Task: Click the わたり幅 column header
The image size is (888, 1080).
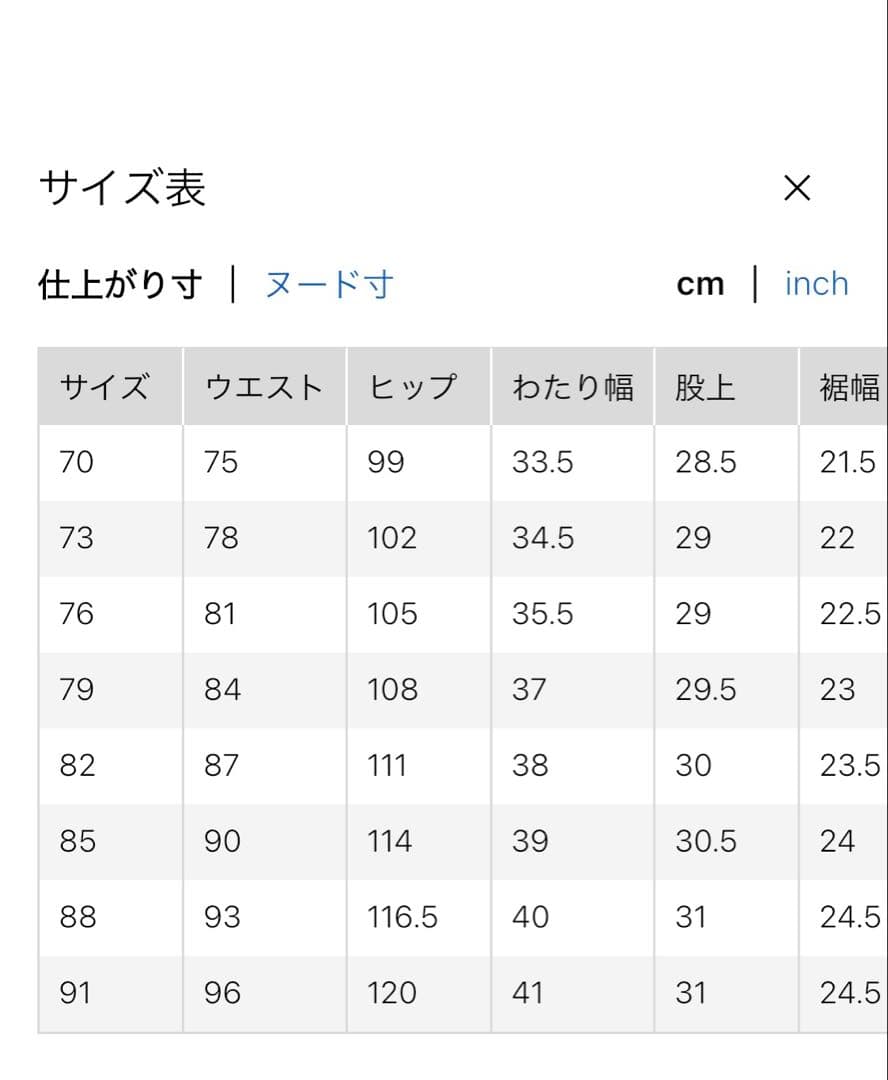Action: pyautogui.click(x=572, y=387)
